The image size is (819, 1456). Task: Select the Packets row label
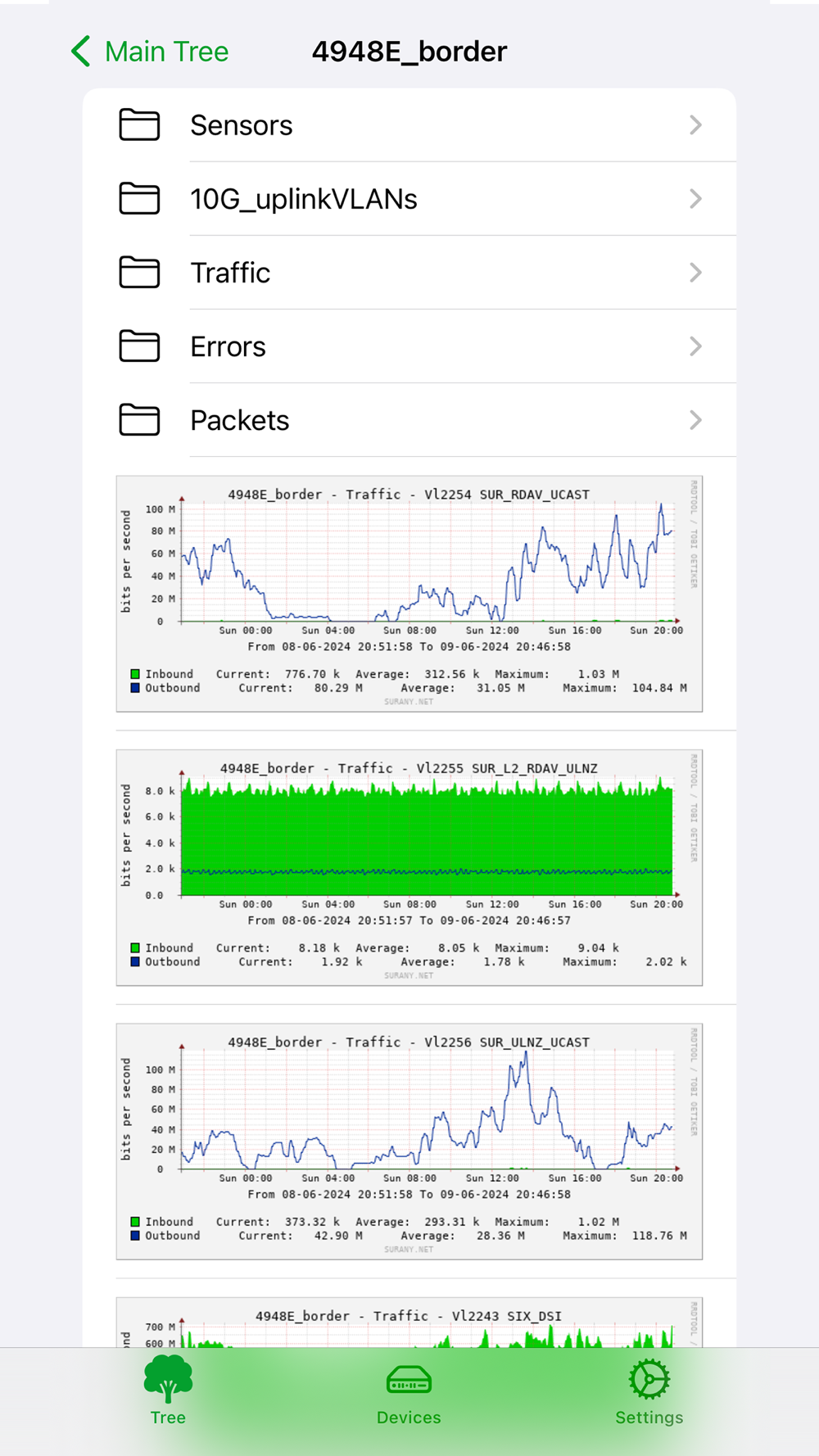pyautogui.click(x=240, y=420)
